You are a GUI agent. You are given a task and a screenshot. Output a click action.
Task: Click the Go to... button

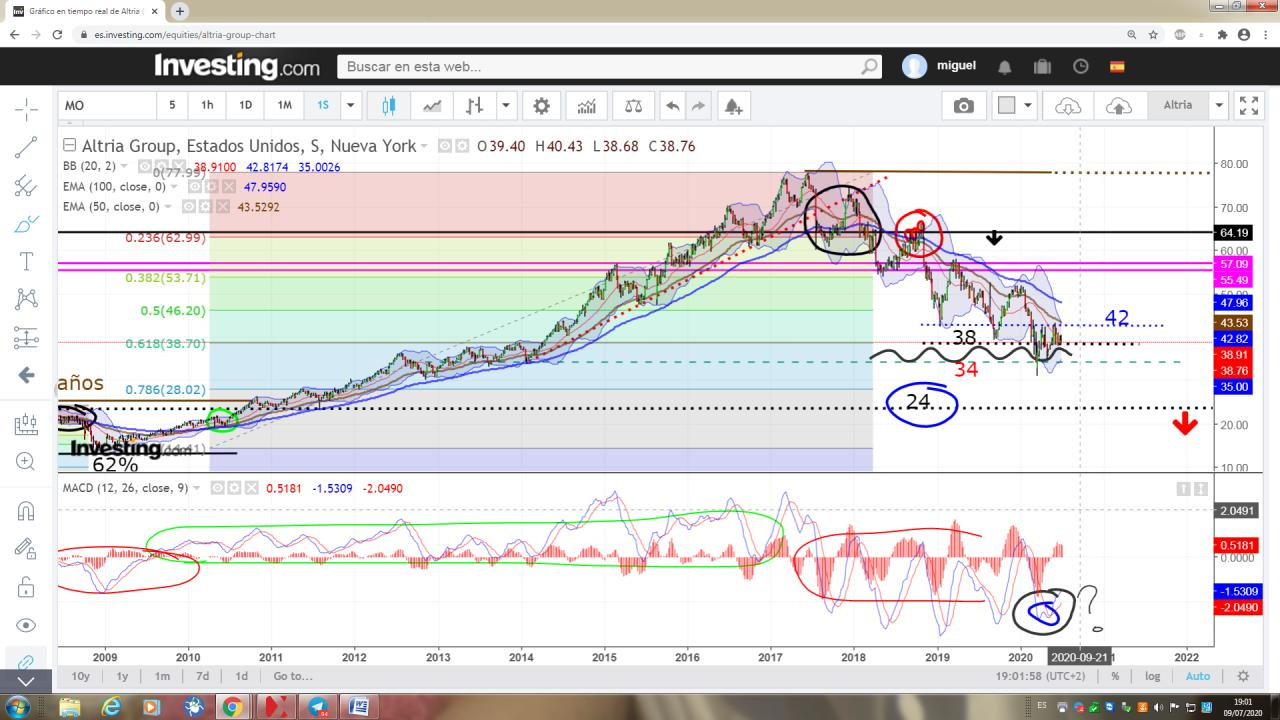294,676
